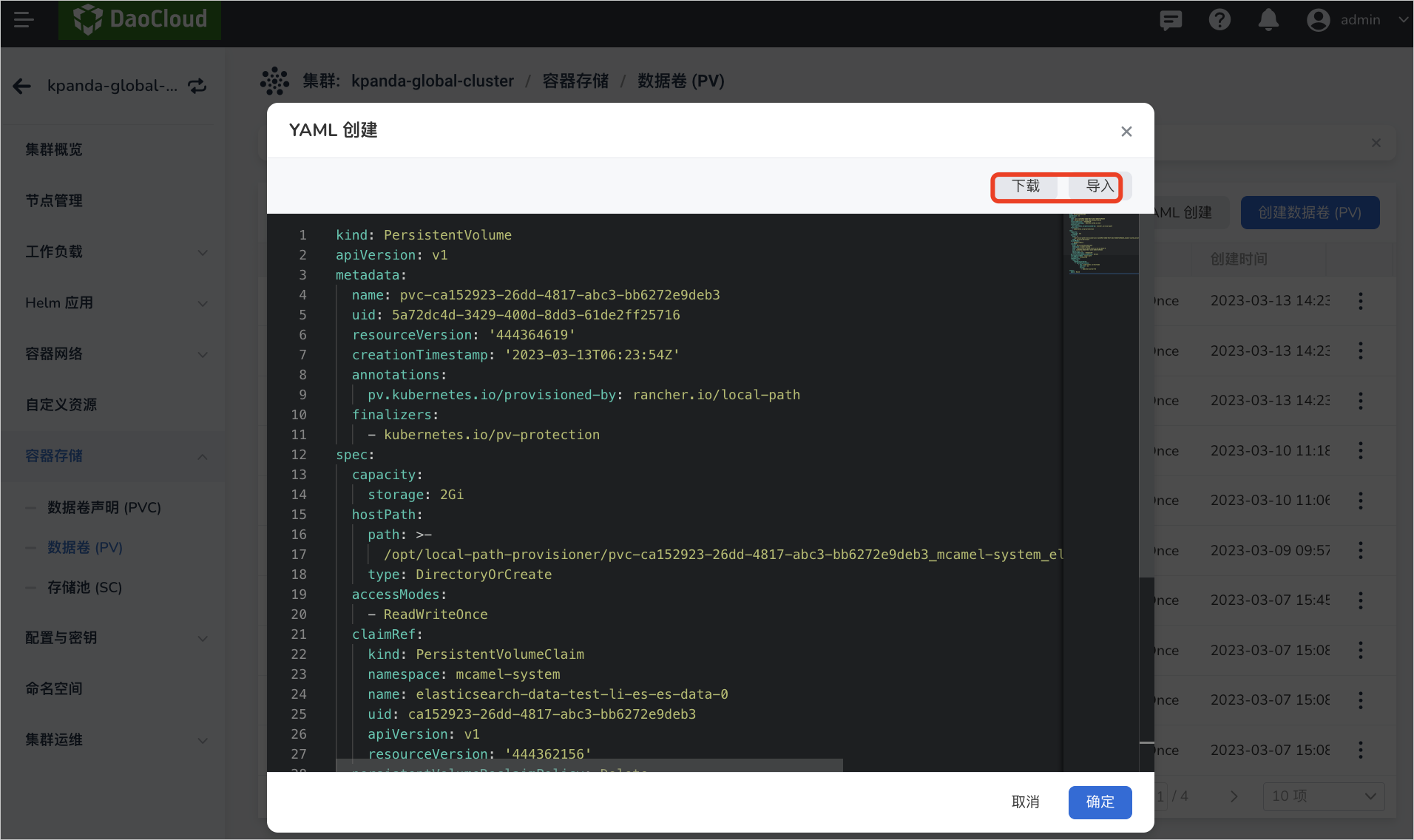Open 存储池 (SC) submenu

pyautogui.click(x=84, y=587)
